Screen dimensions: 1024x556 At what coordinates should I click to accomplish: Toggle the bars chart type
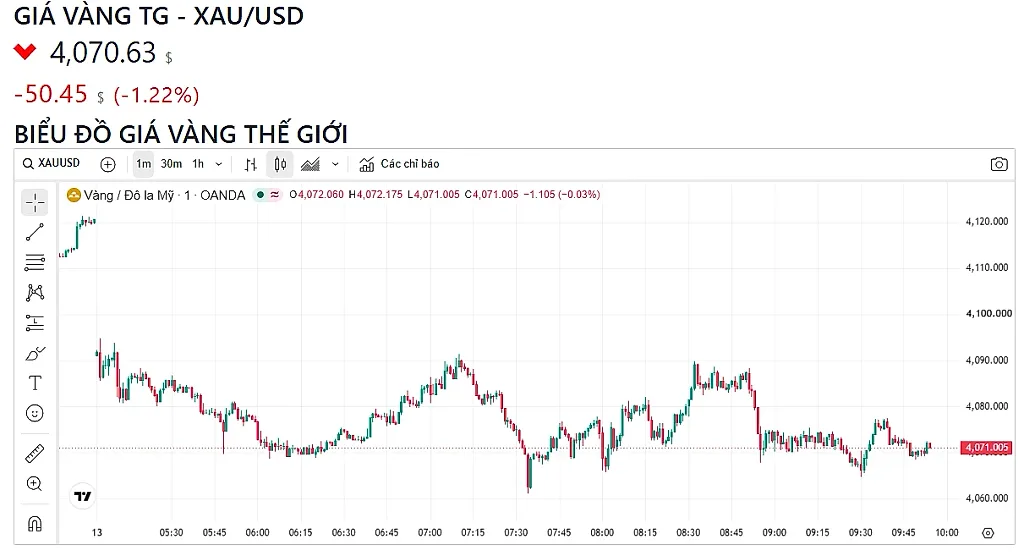[251, 164]
